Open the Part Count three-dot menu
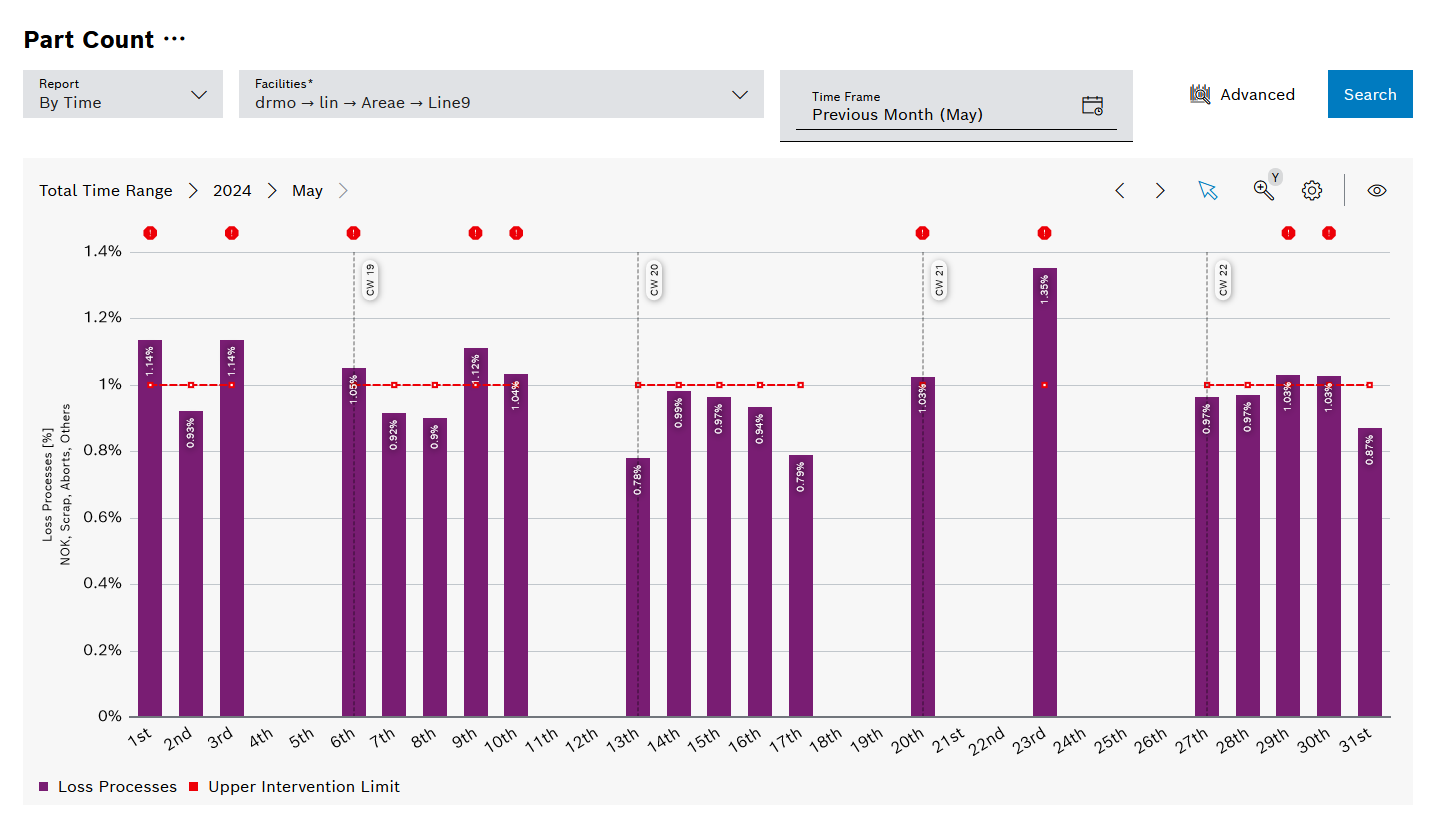Screen dimensions: 1435x828 tap(174, 40)
